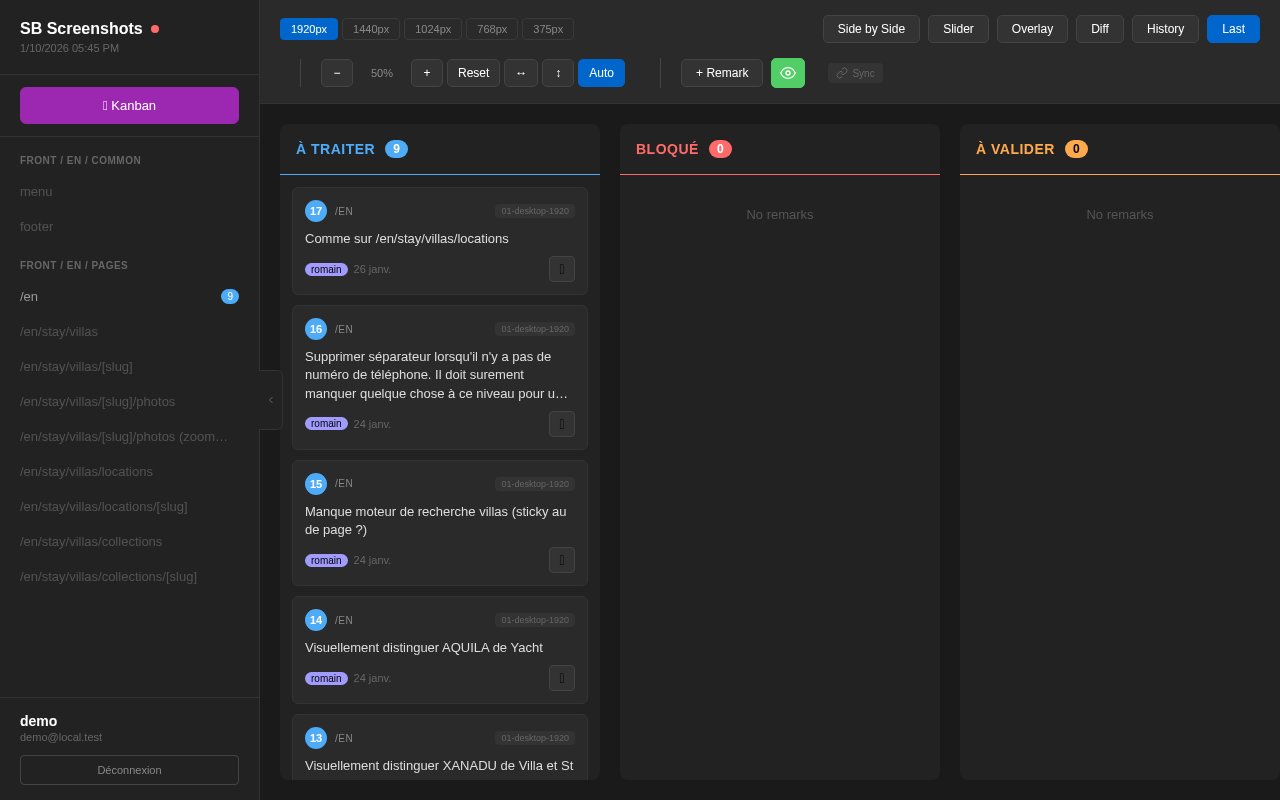Click the number 15 remark badge
The height and width of the screenshot is (800, 1280).
(x=316, y=484)
